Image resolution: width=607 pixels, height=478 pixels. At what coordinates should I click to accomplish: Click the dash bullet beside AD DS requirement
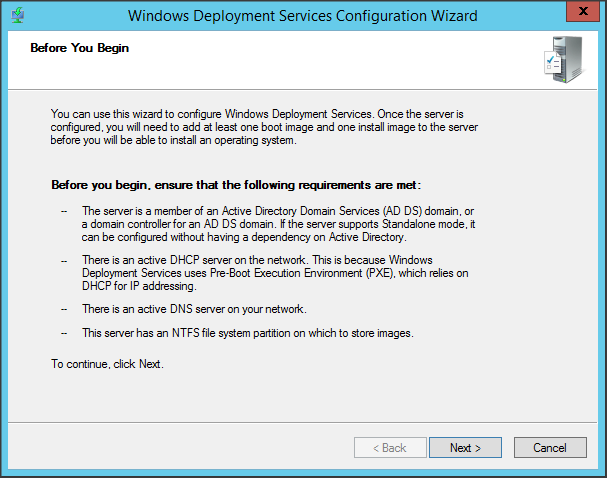[65, 211]
